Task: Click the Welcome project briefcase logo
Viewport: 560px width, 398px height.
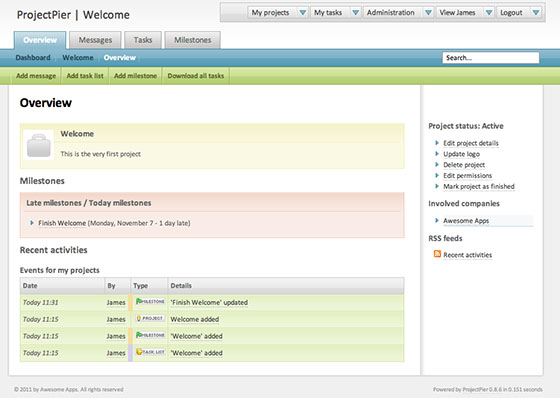Action: 39,145
